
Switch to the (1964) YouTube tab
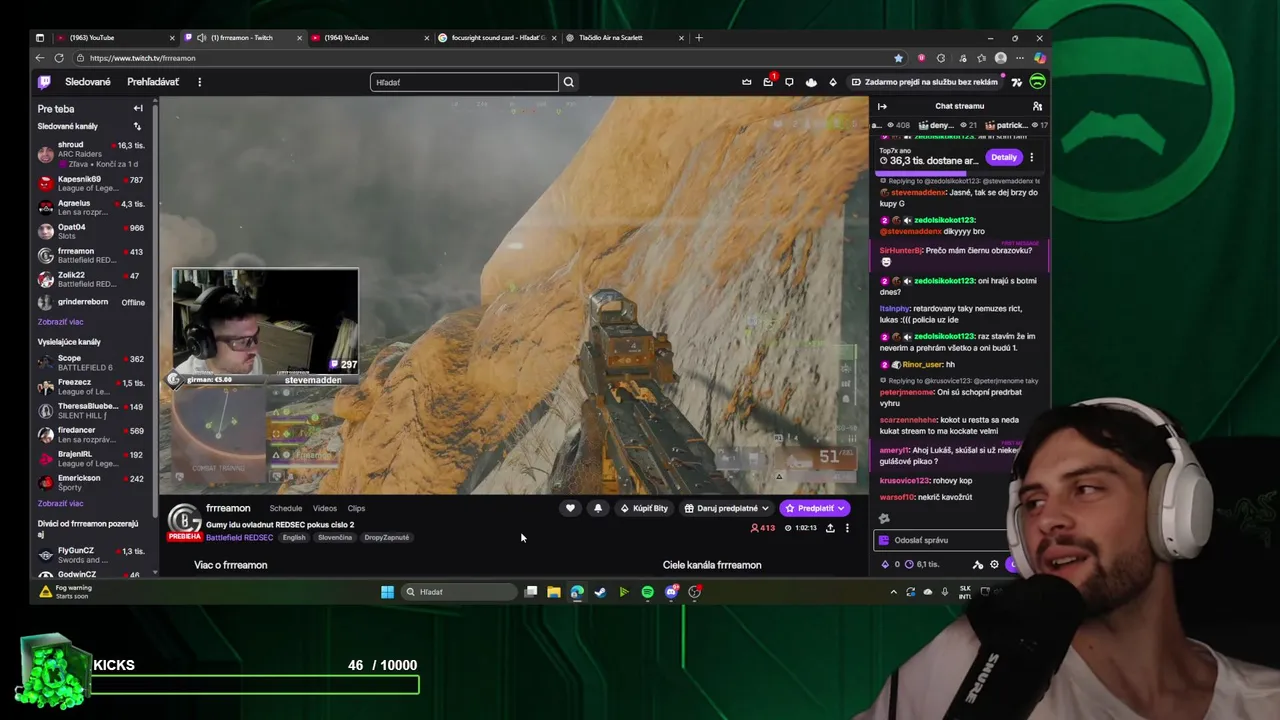coord(370,38)
